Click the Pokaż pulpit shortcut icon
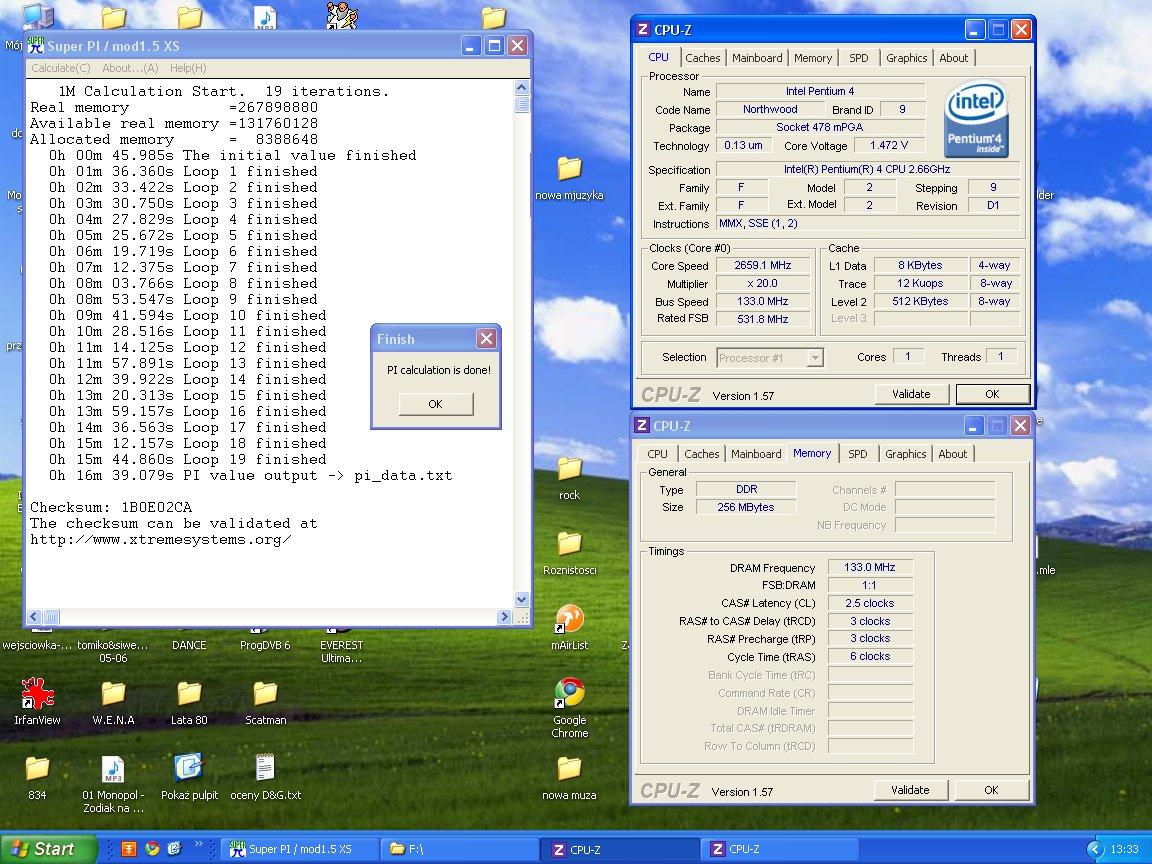Screen dimensions: 1152x864 pyautogui.click(x=189, y=768)
